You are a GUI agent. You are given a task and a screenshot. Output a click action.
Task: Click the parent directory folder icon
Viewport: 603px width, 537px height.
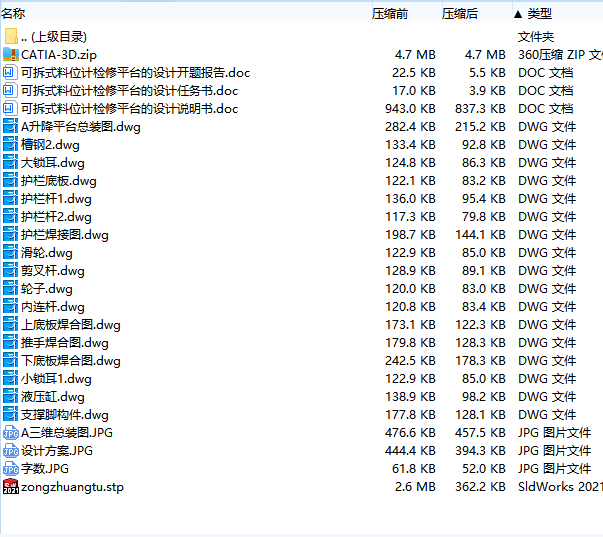coord(11,37)
